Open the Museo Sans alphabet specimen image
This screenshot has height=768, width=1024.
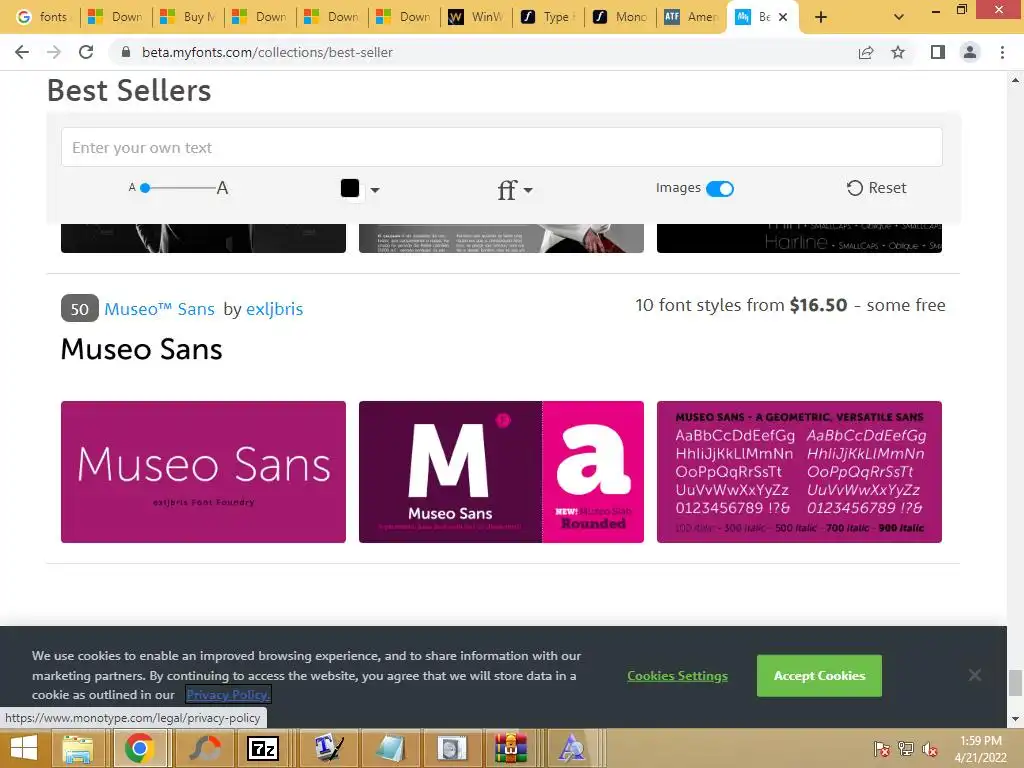click(x=799, y=472)
